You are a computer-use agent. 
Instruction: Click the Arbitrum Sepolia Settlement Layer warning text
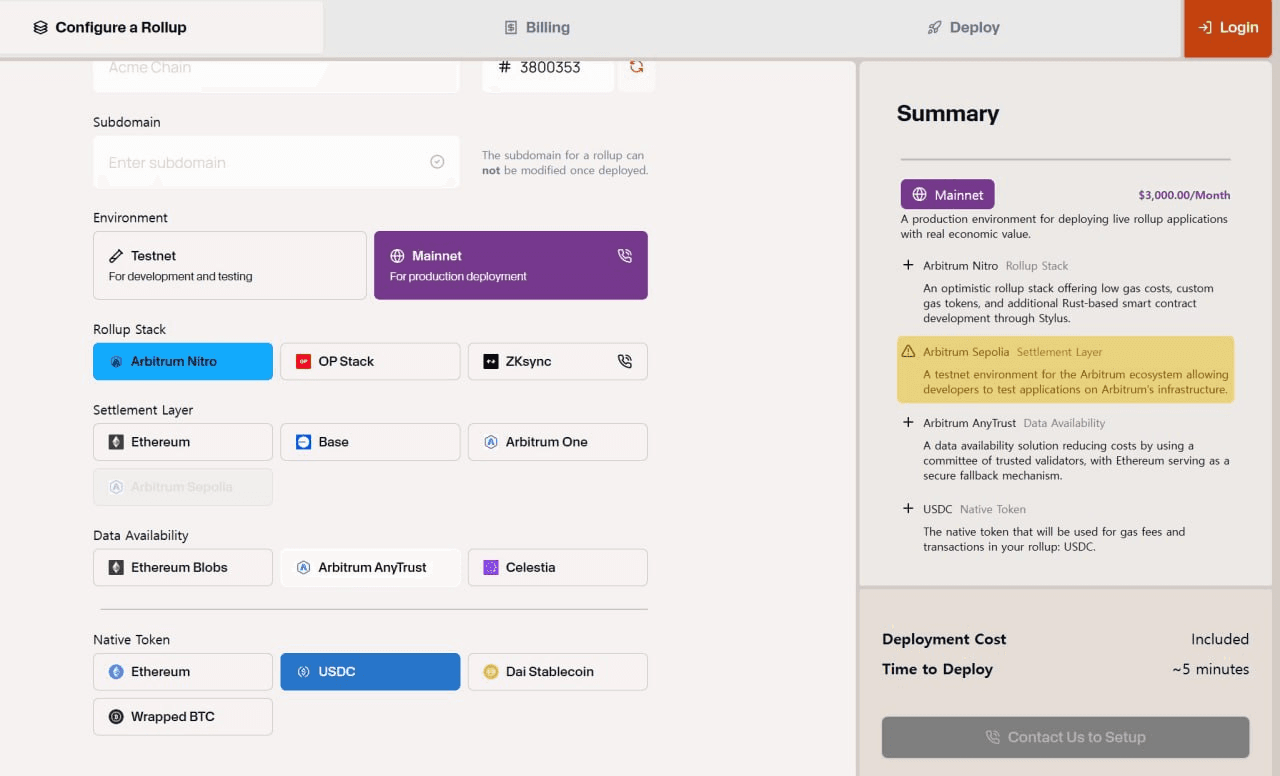tap(1065, 369)
